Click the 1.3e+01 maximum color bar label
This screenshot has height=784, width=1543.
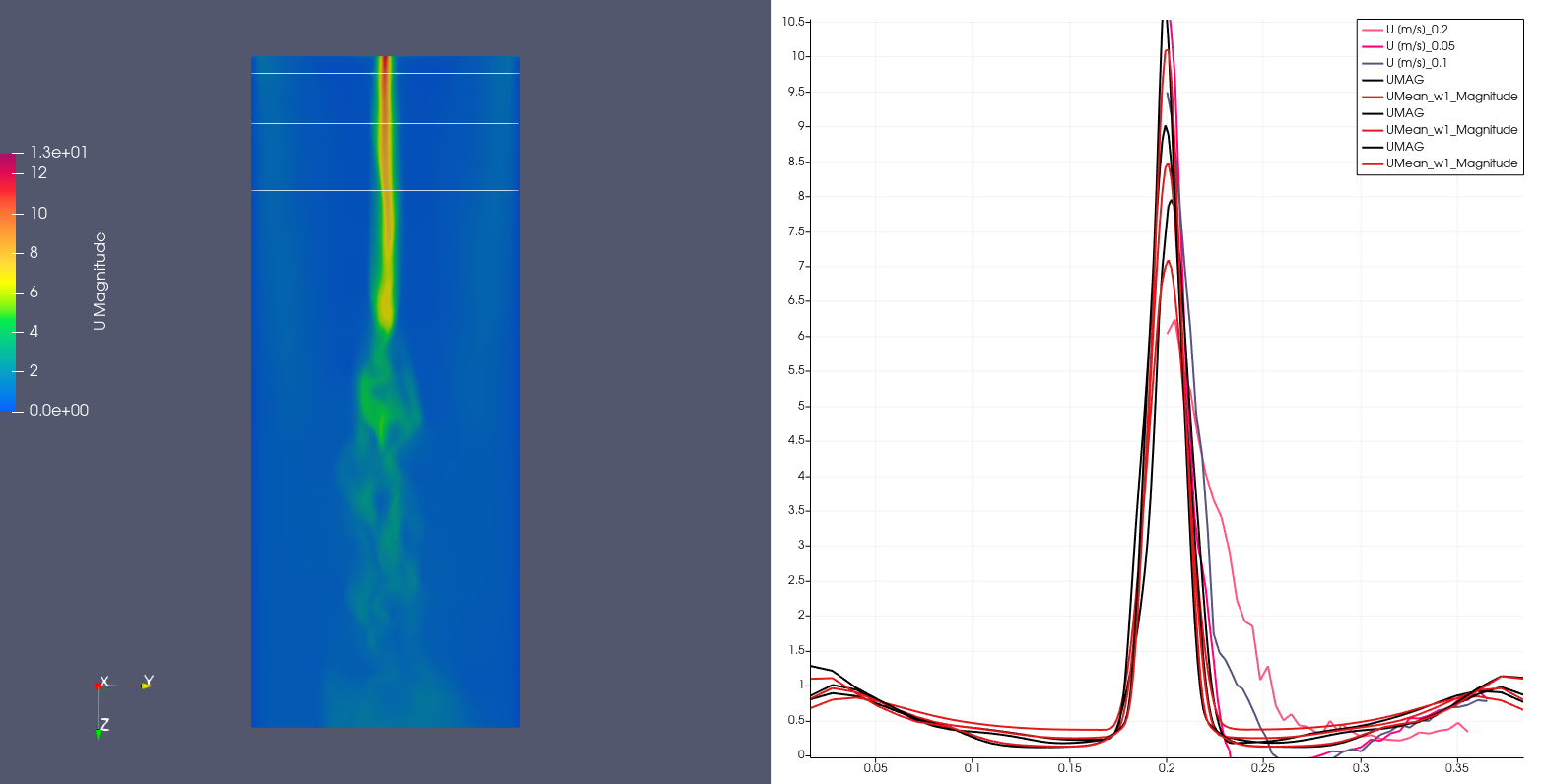(58, 152)
